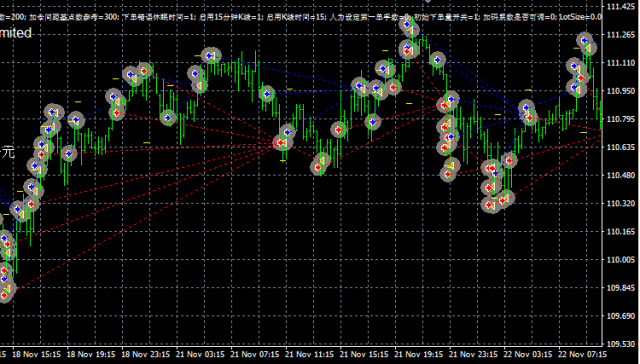640x364 pixels.
Task: Click the blue marker near 110.795 above 21 Nov 03:15
Action: [x=167, y=118]
